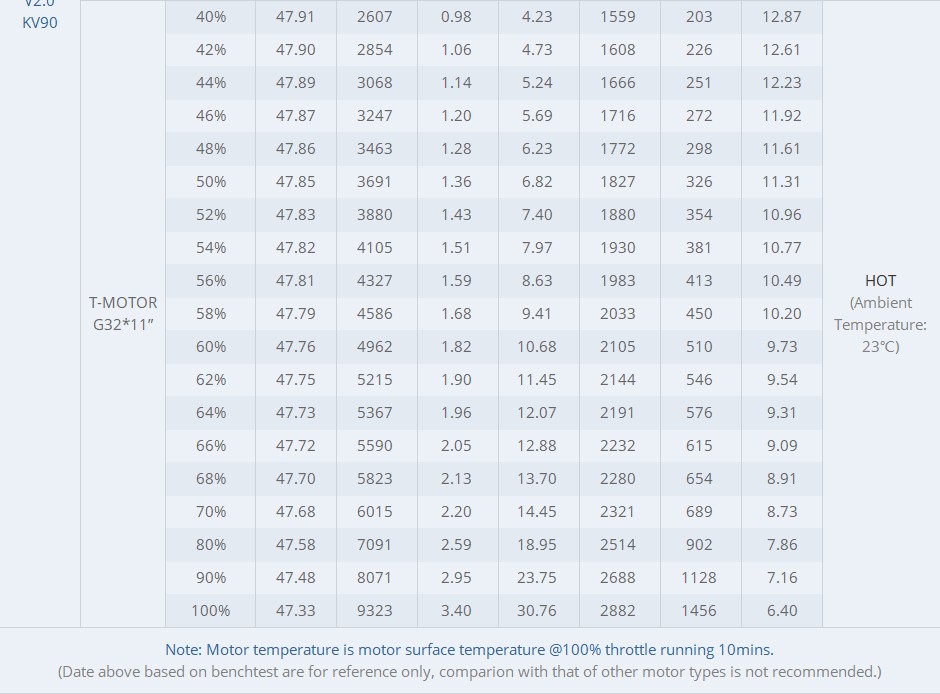The width and height of the screenshot is (940, 694).
Task: Click the 2321 value in the 70% row
Action: (618, 511)
